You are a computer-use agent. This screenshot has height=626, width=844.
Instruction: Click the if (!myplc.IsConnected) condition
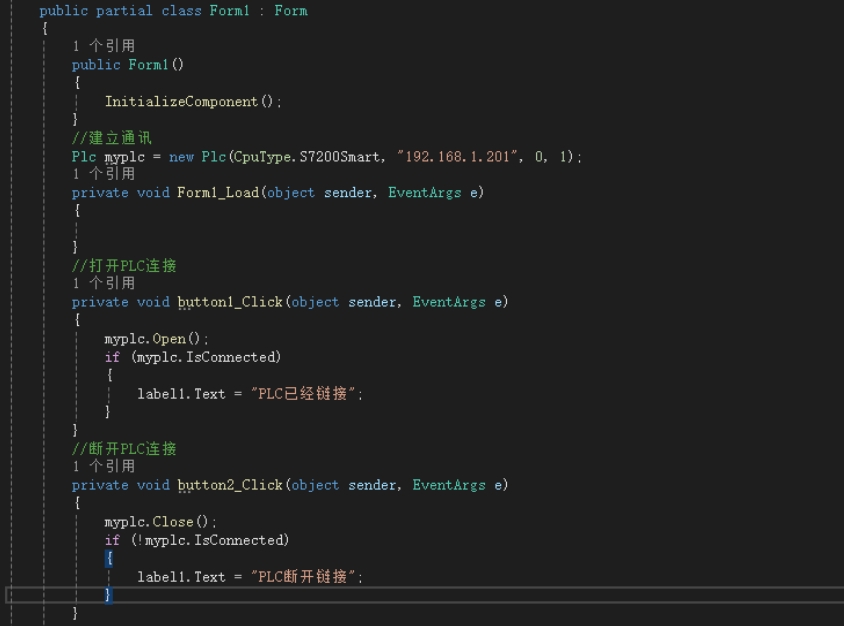coord(196,540)
